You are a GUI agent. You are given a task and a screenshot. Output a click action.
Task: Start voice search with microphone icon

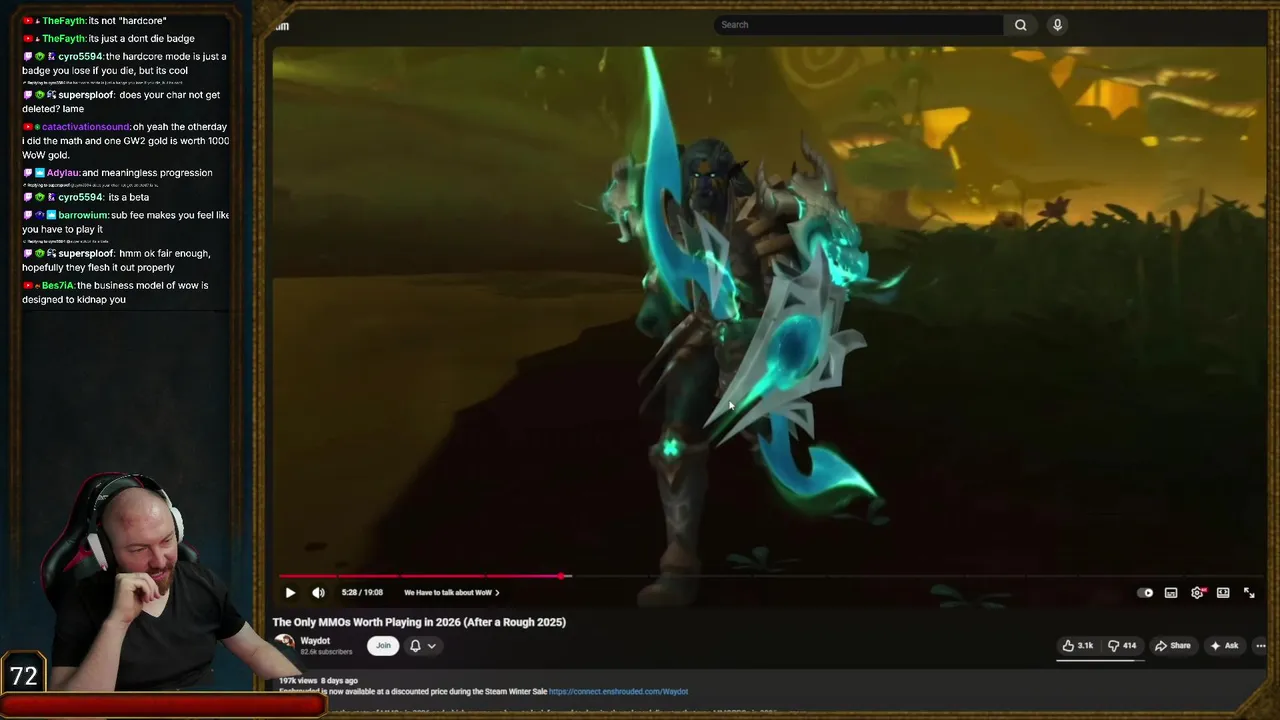coord(1057,25)
